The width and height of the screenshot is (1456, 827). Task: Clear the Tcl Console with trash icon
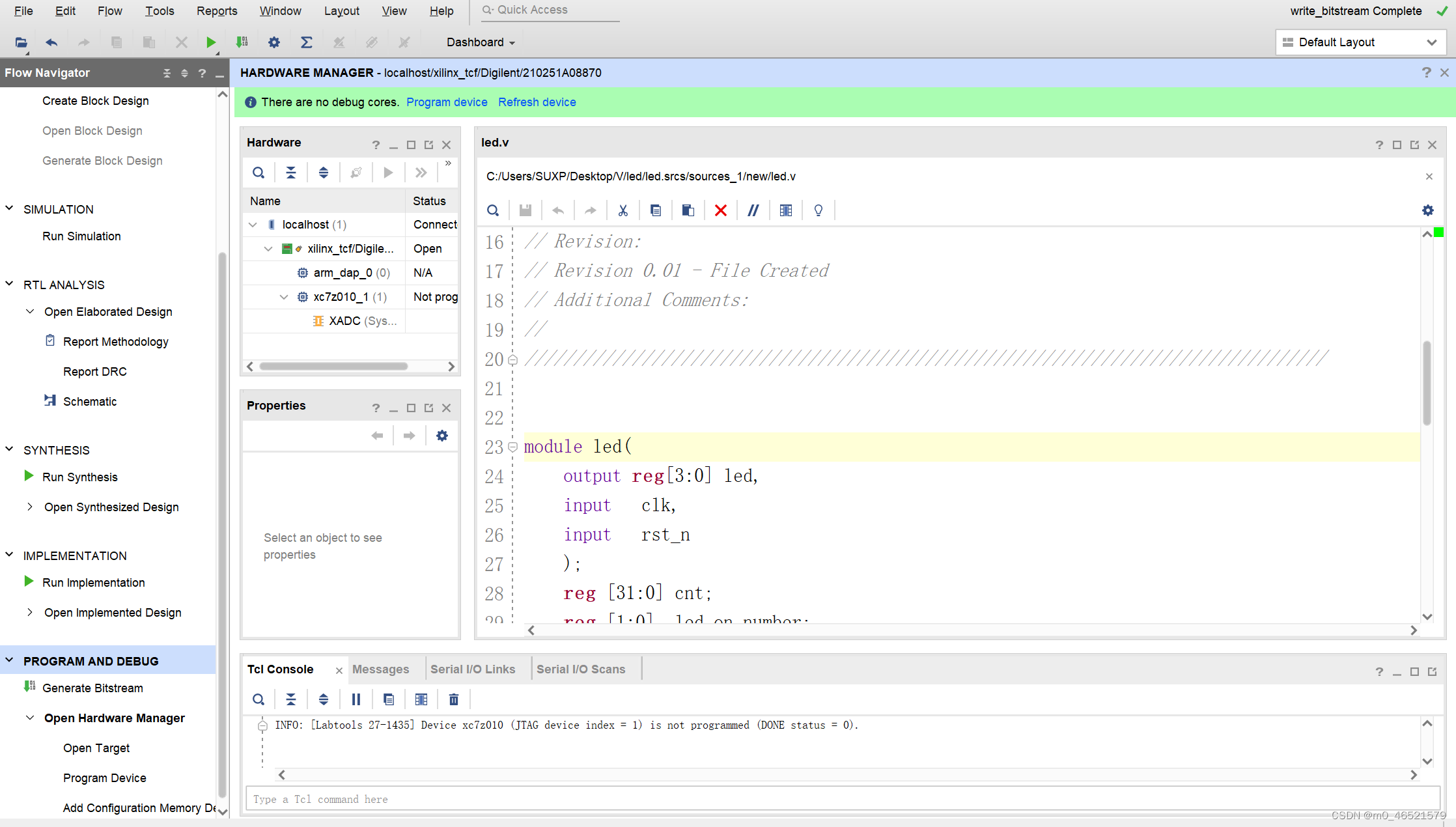point(453,699)
